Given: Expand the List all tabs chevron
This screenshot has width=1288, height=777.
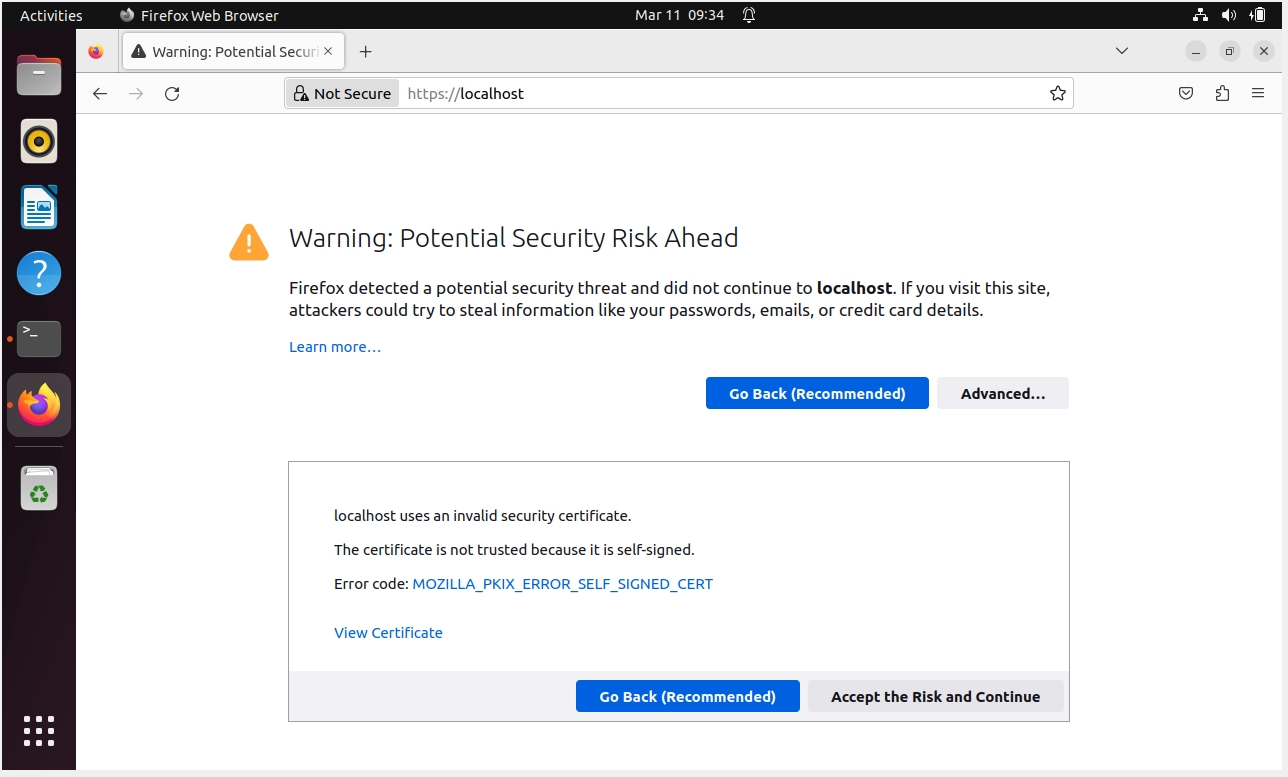Looking at the screenshot, I should 1122,51.
